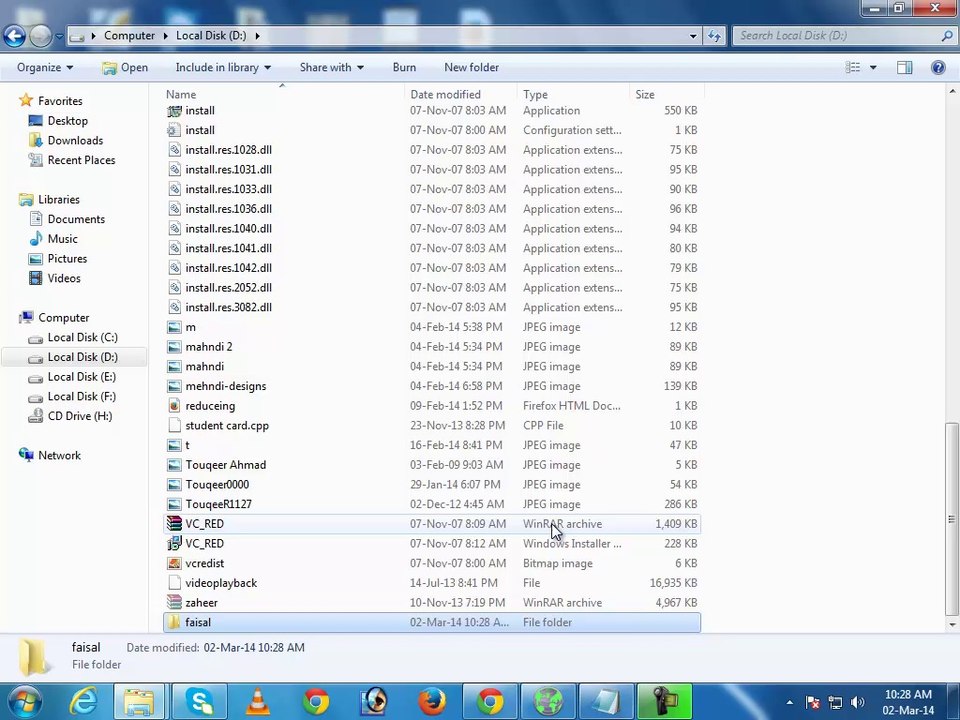
Task: Click the Action Center flag tray icon
Action: [812, 702]
